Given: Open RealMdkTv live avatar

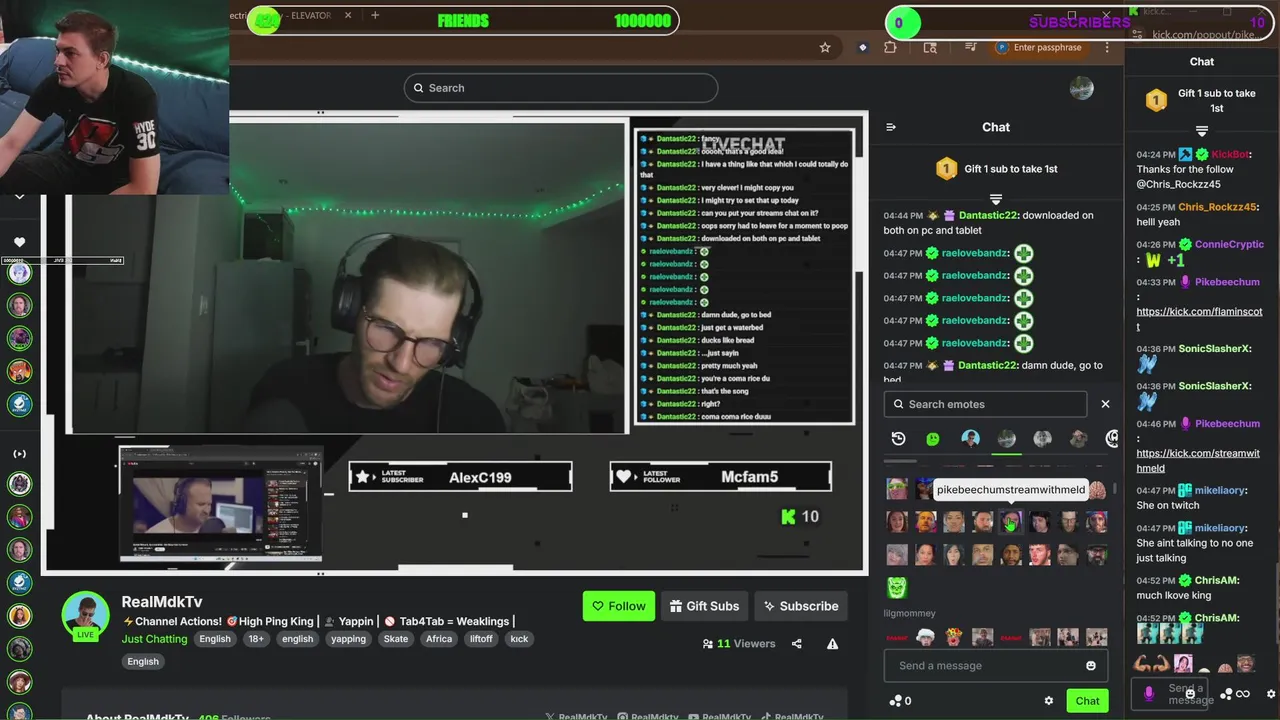Looking at the screenshot, I should click(x=86, y=616).
